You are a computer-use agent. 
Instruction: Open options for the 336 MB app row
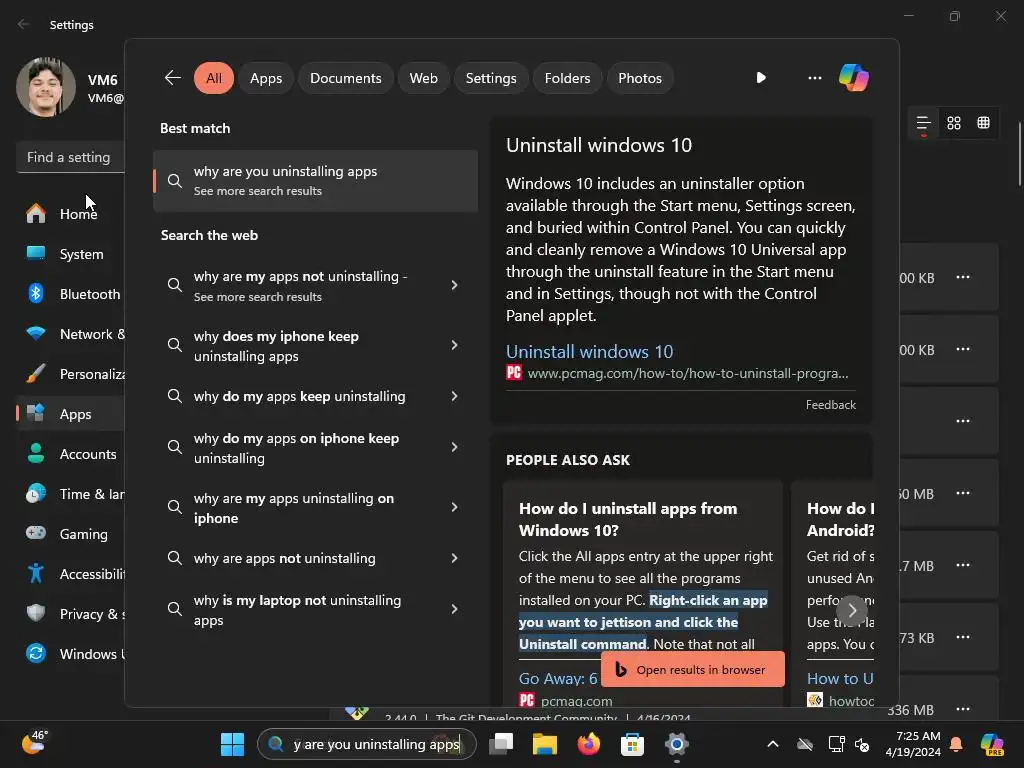pyautogui.click(x=963, y=709)
